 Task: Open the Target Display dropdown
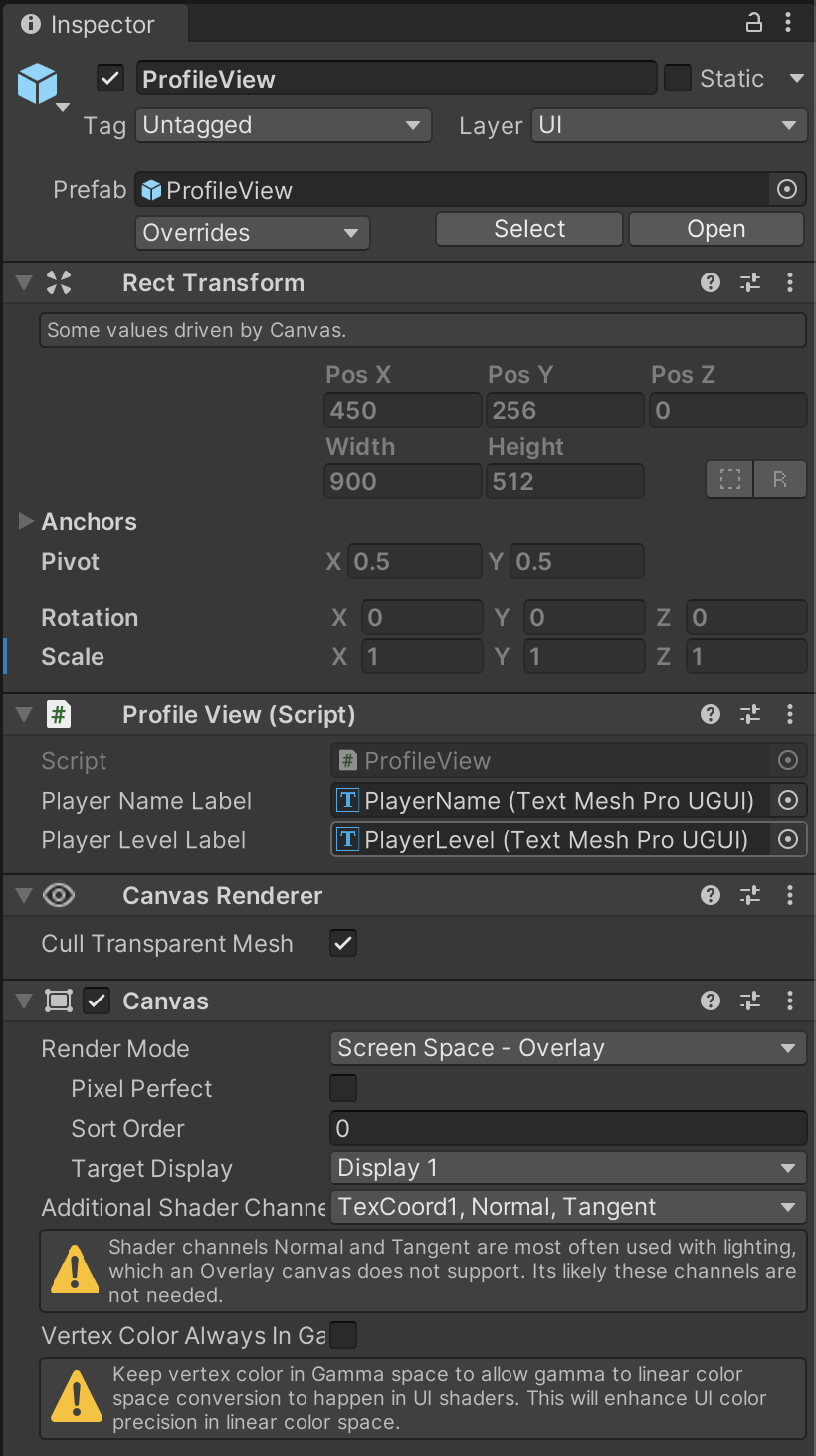click(568, 1168)
